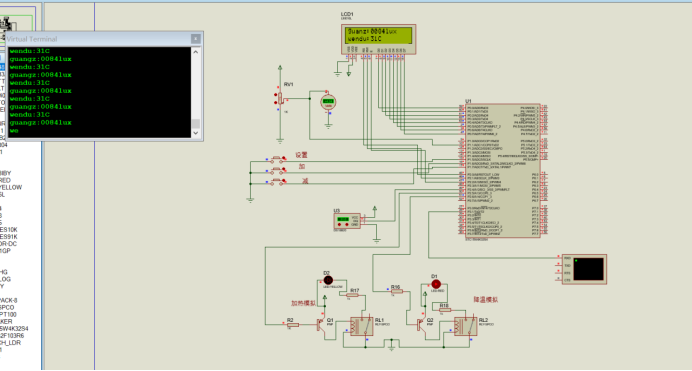The image size is (692, 371).
Task: Click the LCD1 display component
Action: pyautogui.click(x=378, y=39)
